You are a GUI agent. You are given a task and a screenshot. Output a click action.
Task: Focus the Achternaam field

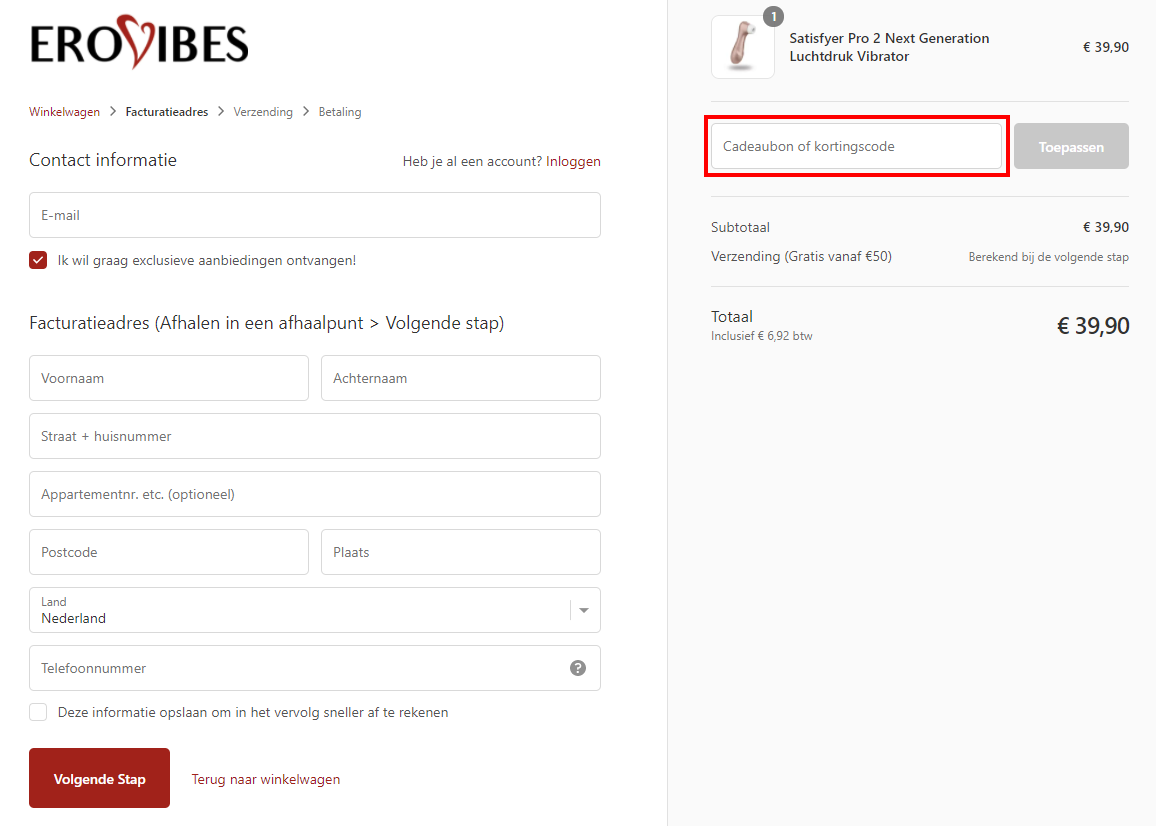(461, 378)
